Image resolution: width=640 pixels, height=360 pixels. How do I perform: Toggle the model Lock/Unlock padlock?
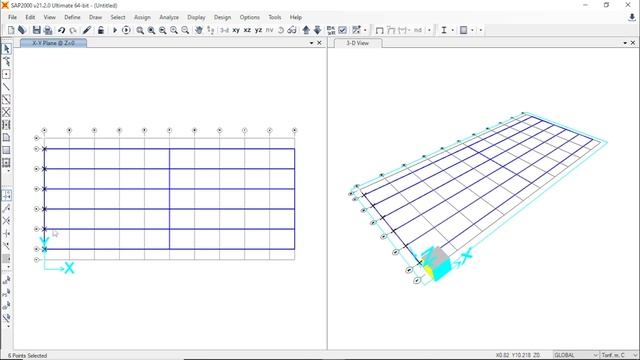click(x=100, y=30)
